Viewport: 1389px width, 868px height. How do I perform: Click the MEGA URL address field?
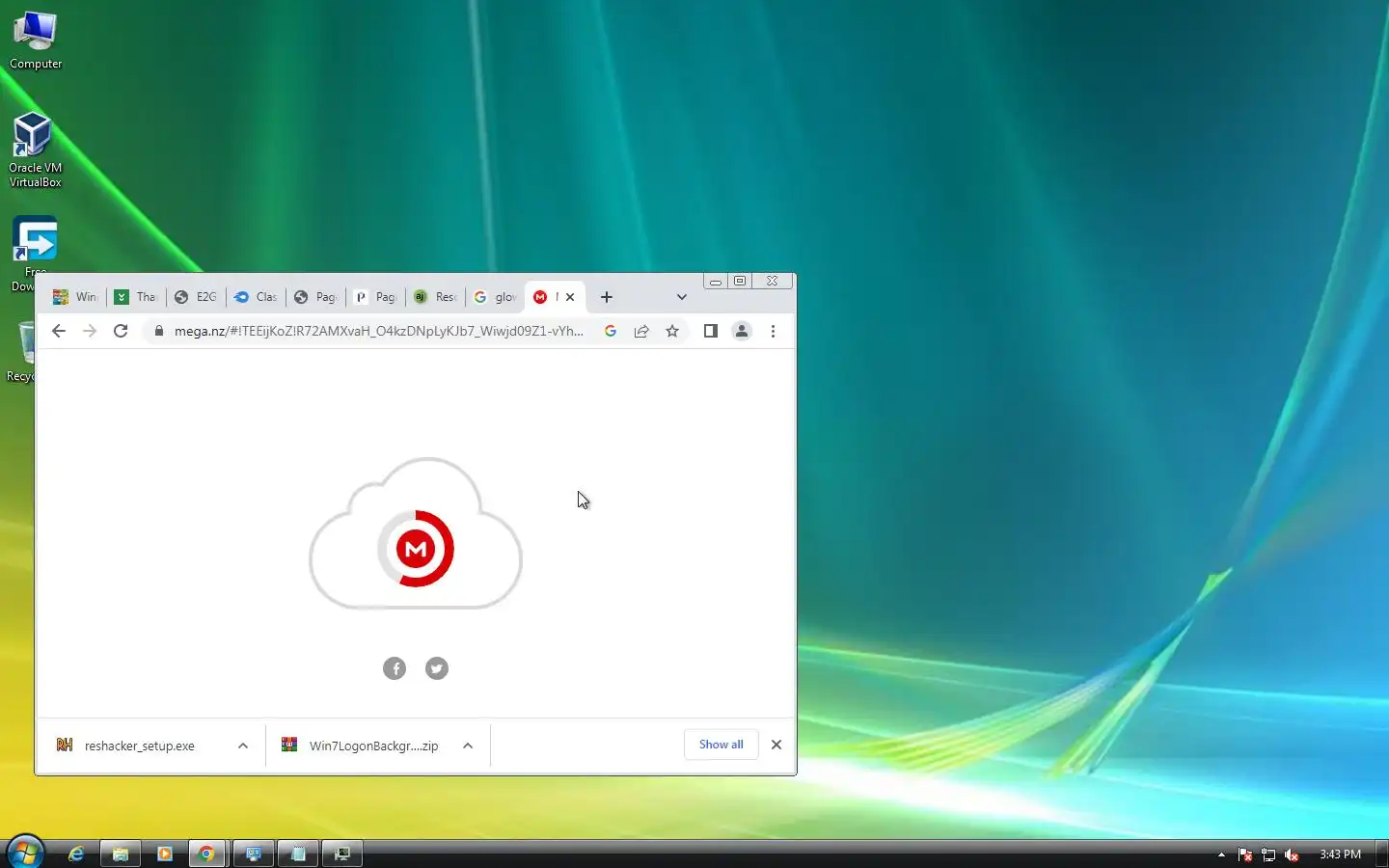click(378, 331)
